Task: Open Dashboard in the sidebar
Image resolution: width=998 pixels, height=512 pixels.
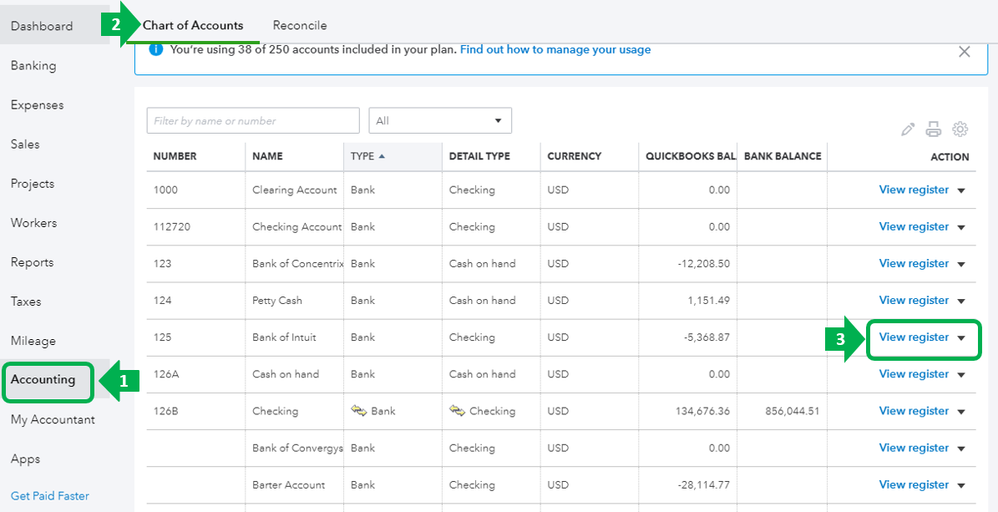Action: pyautogui.click(x=42, y=26)
